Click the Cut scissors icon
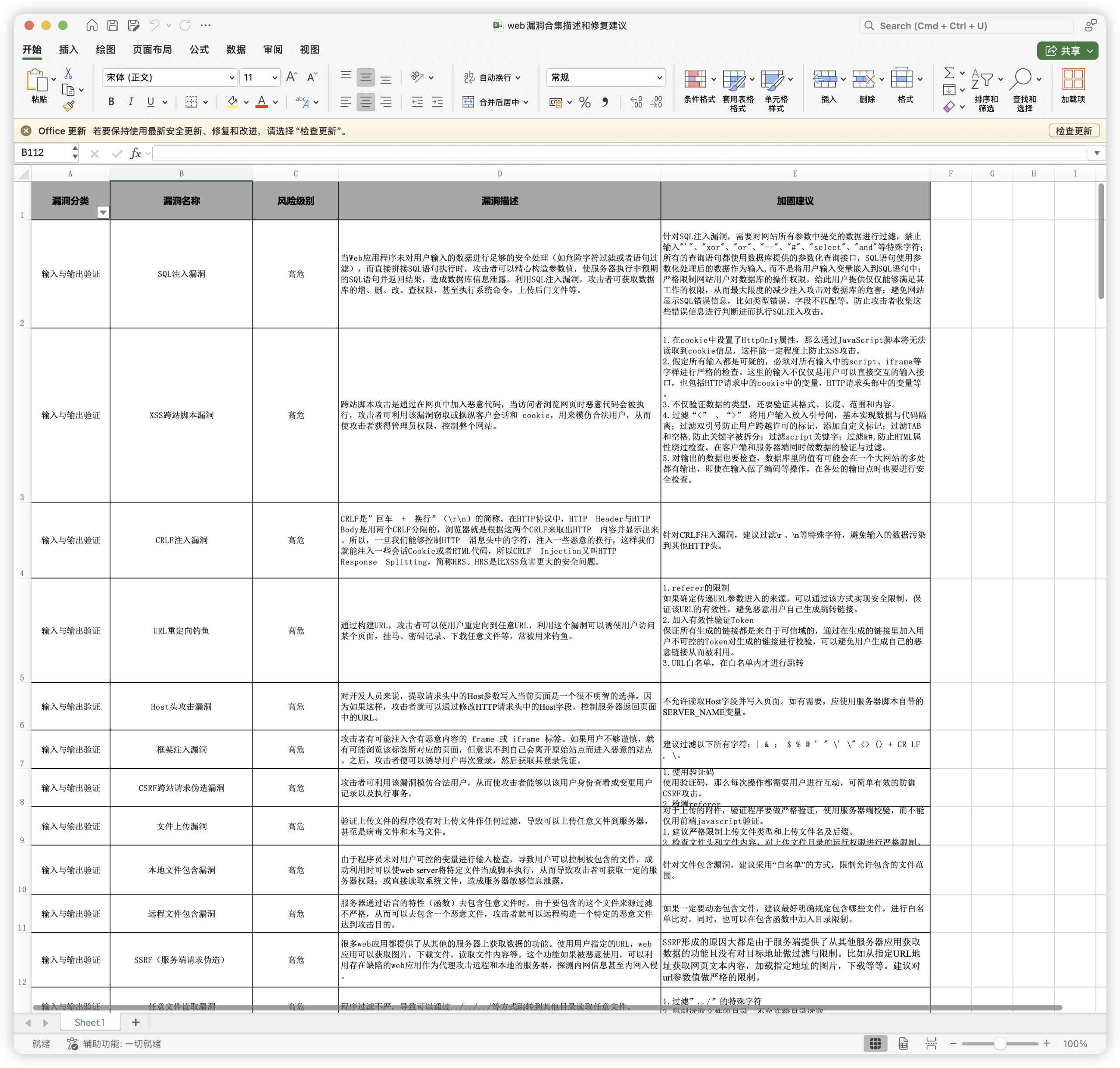The height and width of the screenshot is (1068, 1120). [68, 74]
